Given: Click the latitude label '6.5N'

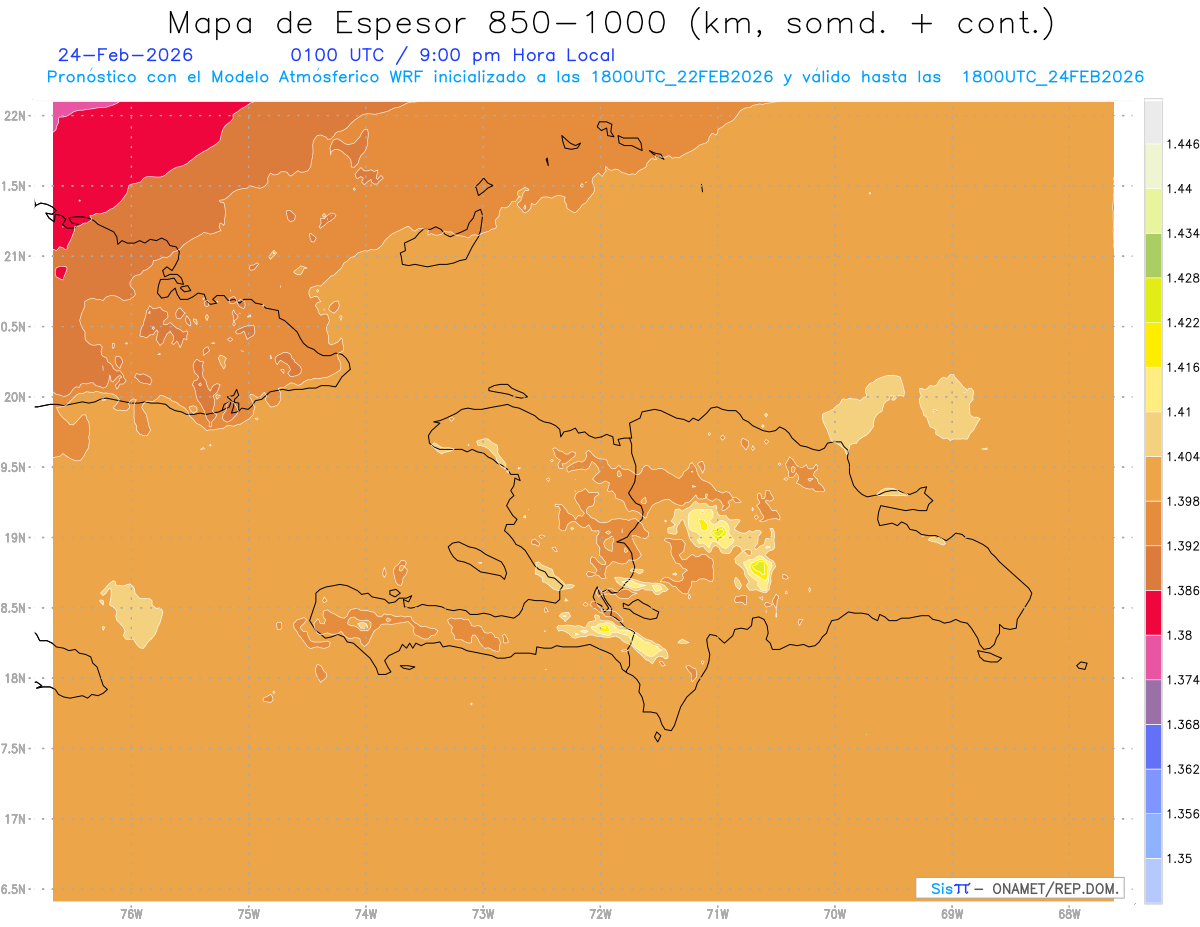Looking at the screenshot, I should (15, 889).
